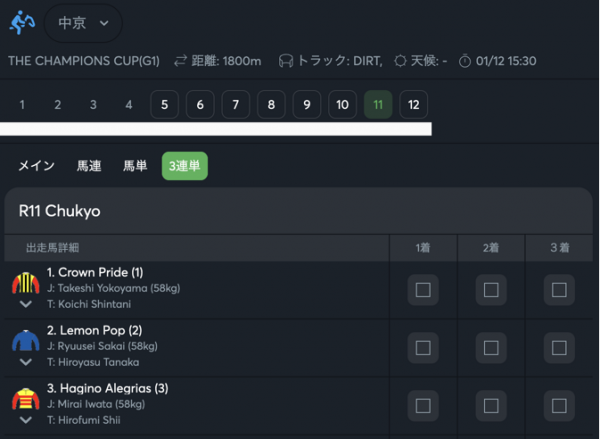Click Hagino Alegrias' red yellow silk icon
The image size is (600, 439).
click(26, 399)
